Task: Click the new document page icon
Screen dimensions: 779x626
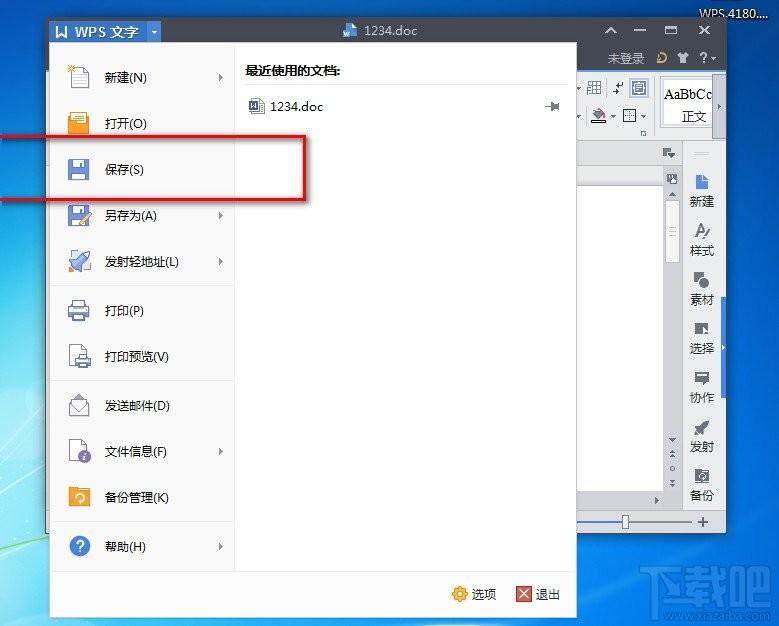Action: (78, 77)
